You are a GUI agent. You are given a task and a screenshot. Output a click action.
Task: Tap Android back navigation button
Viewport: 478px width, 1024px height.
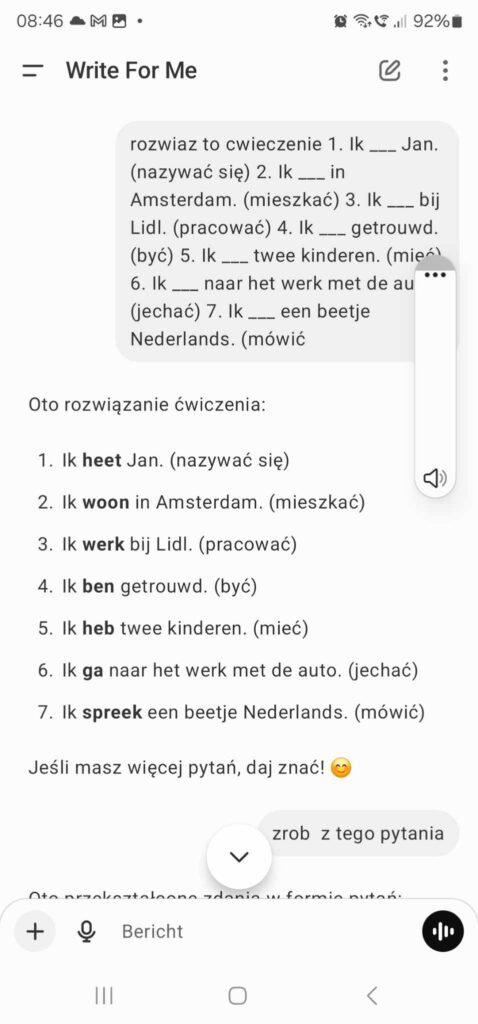[x=372, y=995]
